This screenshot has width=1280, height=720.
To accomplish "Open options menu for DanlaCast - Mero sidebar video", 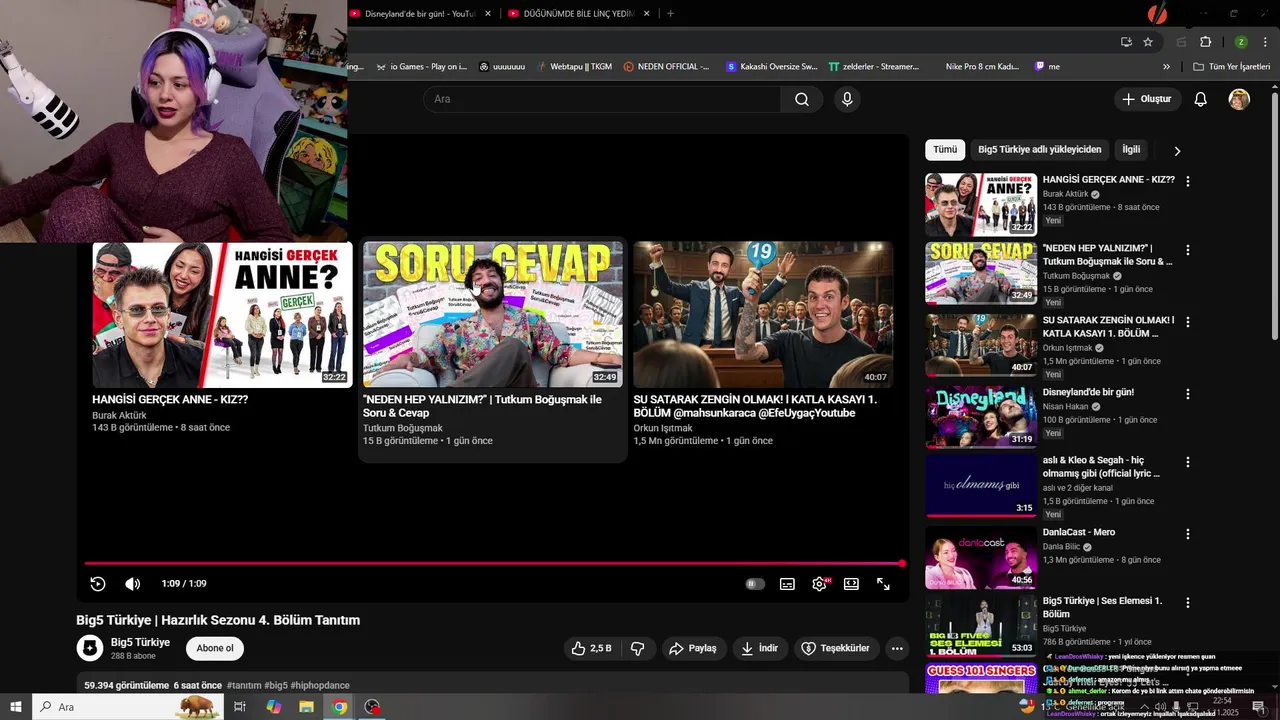I will tap(1188, 534).
